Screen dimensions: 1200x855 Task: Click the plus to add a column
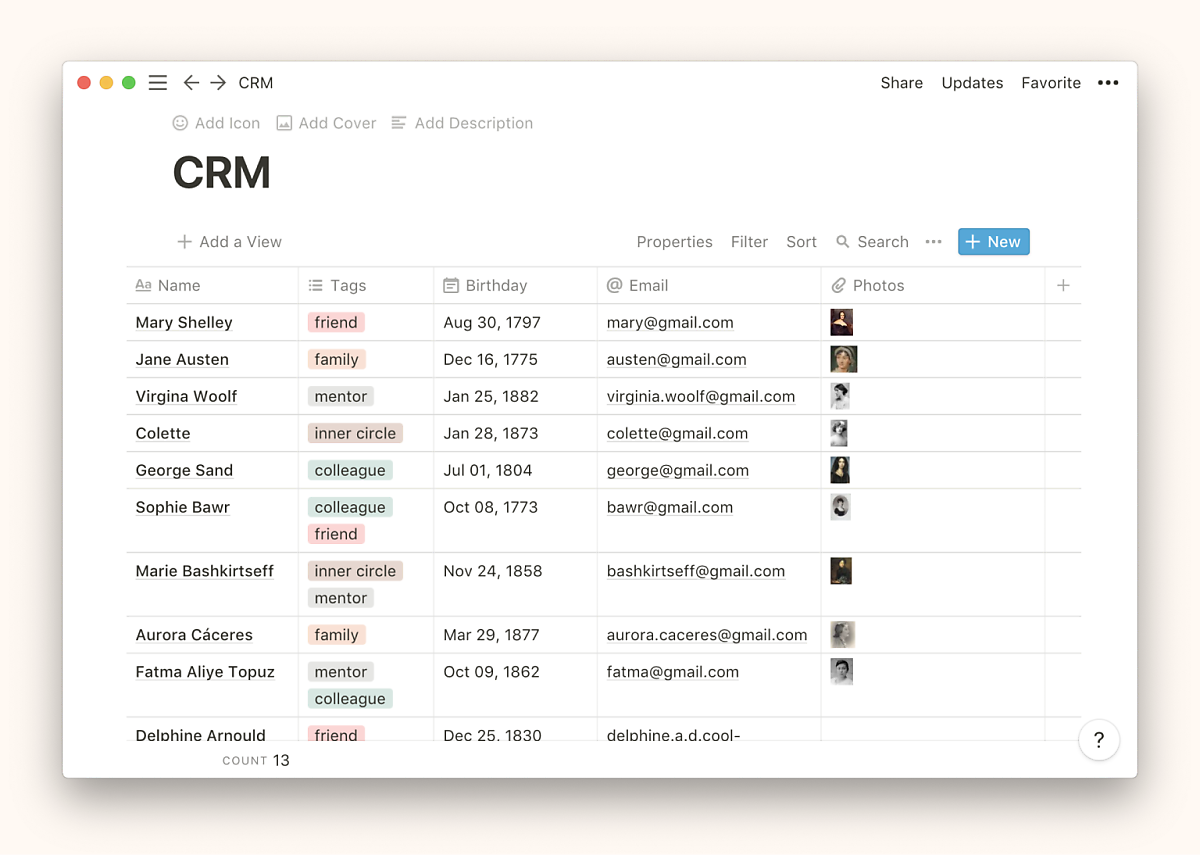click(x=1063, y=286)
